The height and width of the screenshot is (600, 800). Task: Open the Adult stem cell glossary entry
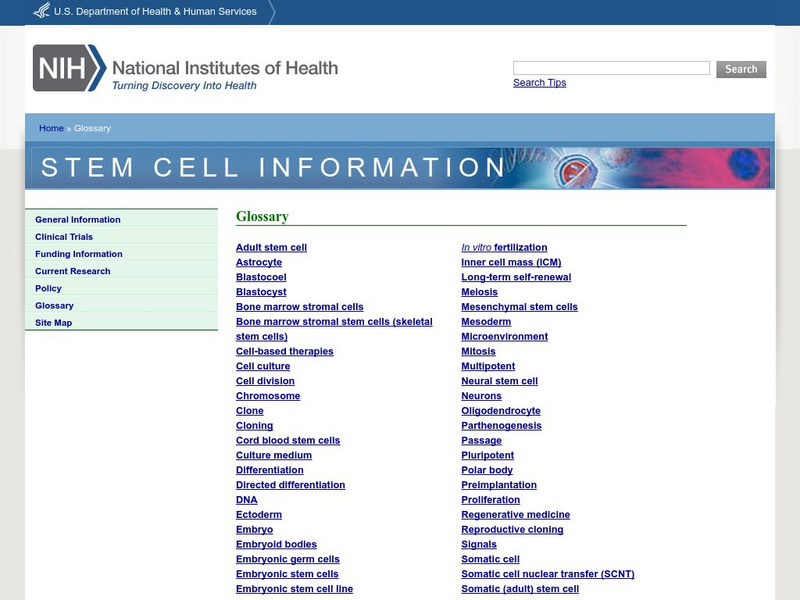(271, 247)
